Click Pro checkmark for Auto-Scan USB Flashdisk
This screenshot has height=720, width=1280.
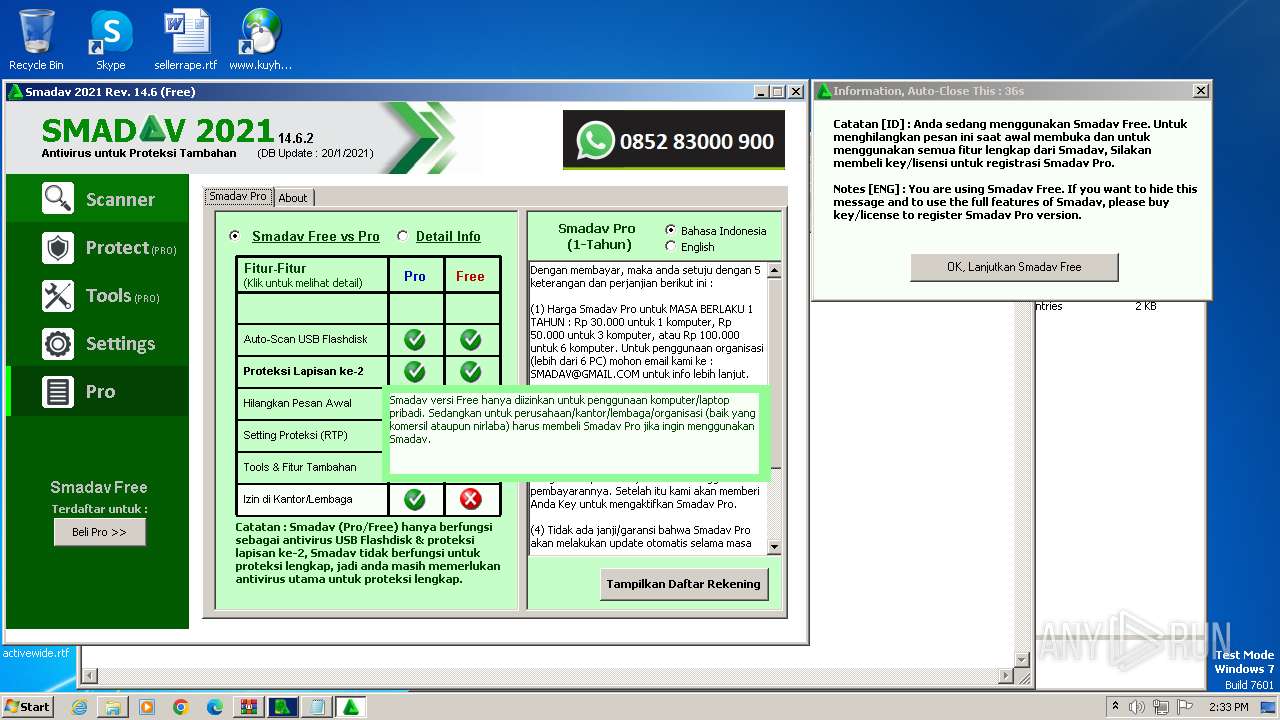(x=415, y=340)
